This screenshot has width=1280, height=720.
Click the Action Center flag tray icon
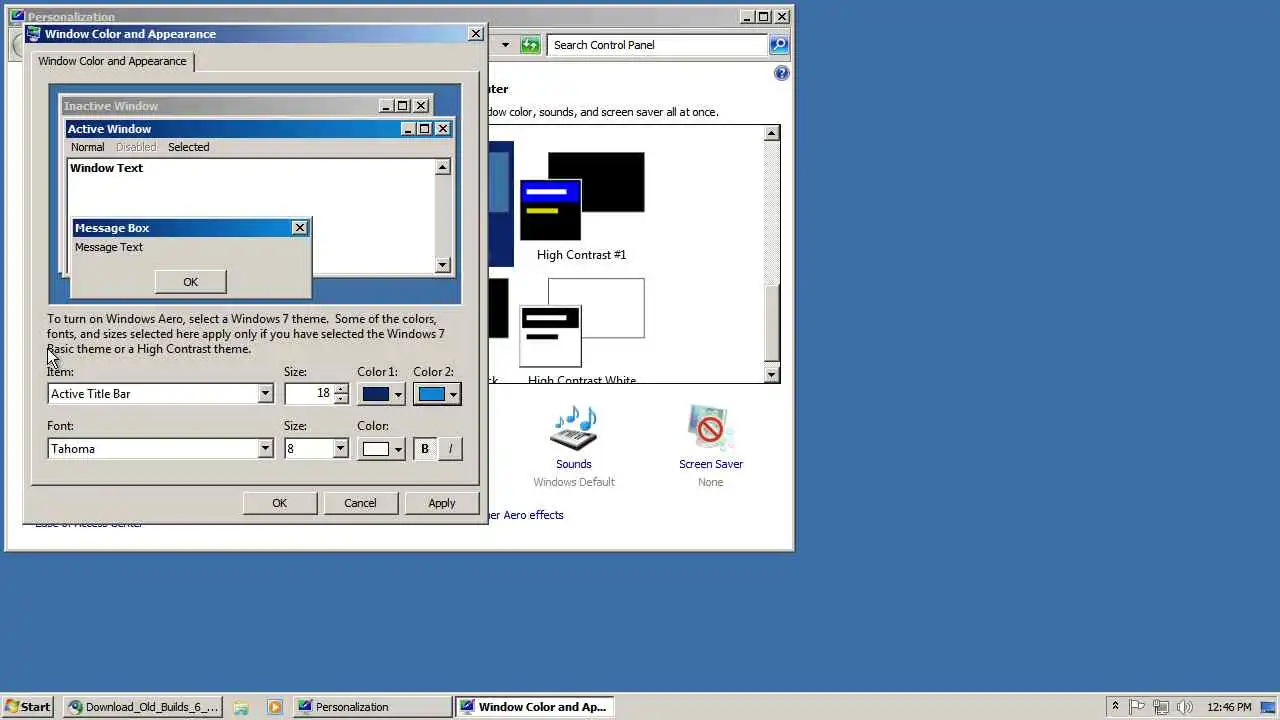(x=1138, y=706)
